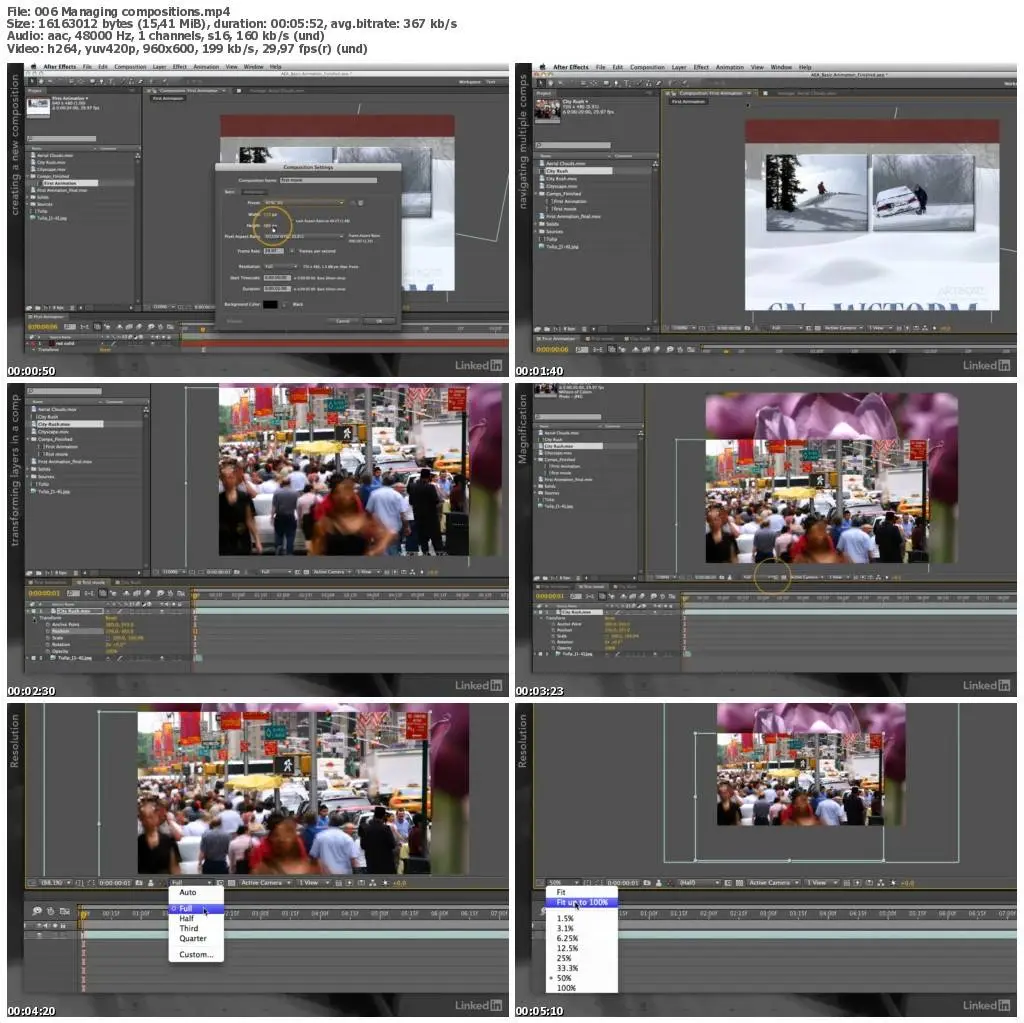In the 00:00:50 frame, open the Preset dropdown
Viewport: 1024px width, 1023px height.
click(x=304, y=203)
